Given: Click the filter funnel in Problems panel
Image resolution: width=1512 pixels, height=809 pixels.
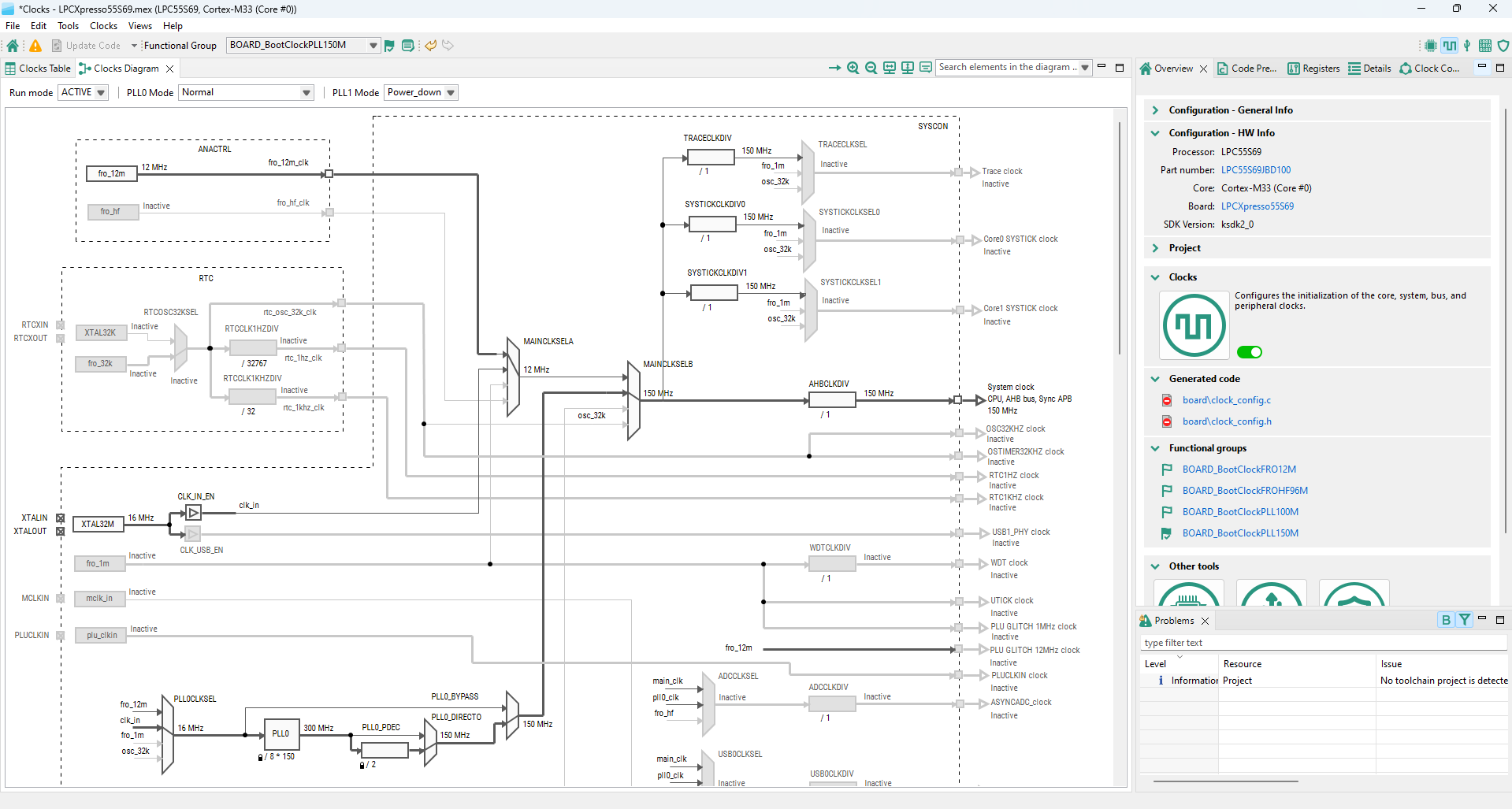Looking at the screenshot, I should click(x=1464, y=620).
